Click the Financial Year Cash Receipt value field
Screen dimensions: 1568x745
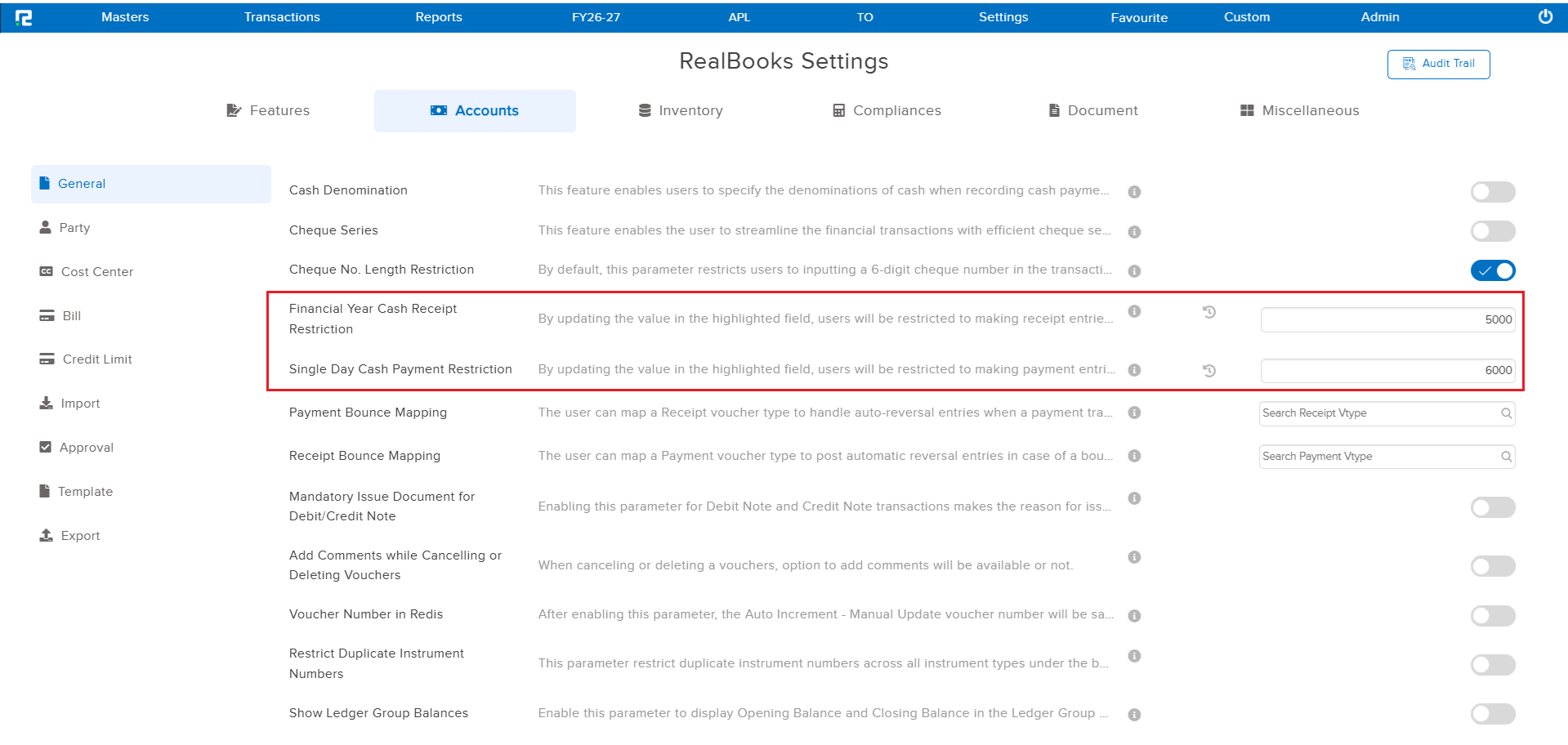1387,319
